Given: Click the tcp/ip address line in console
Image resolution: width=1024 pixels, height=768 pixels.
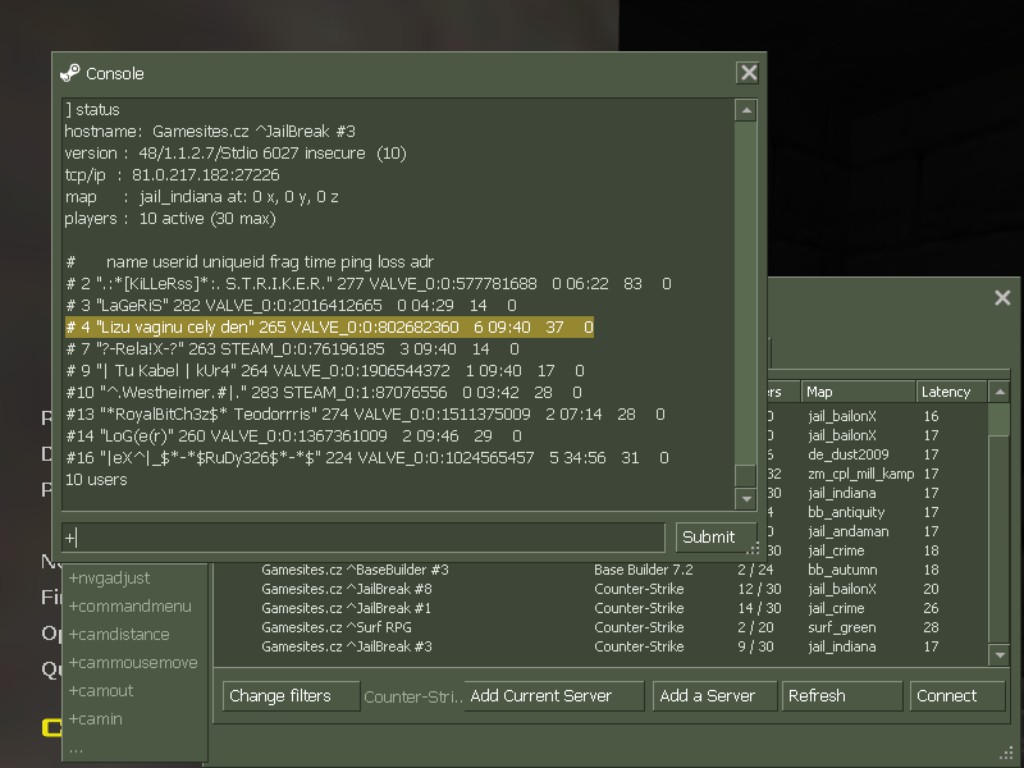Looking at the screenshot, I should 172,175.
